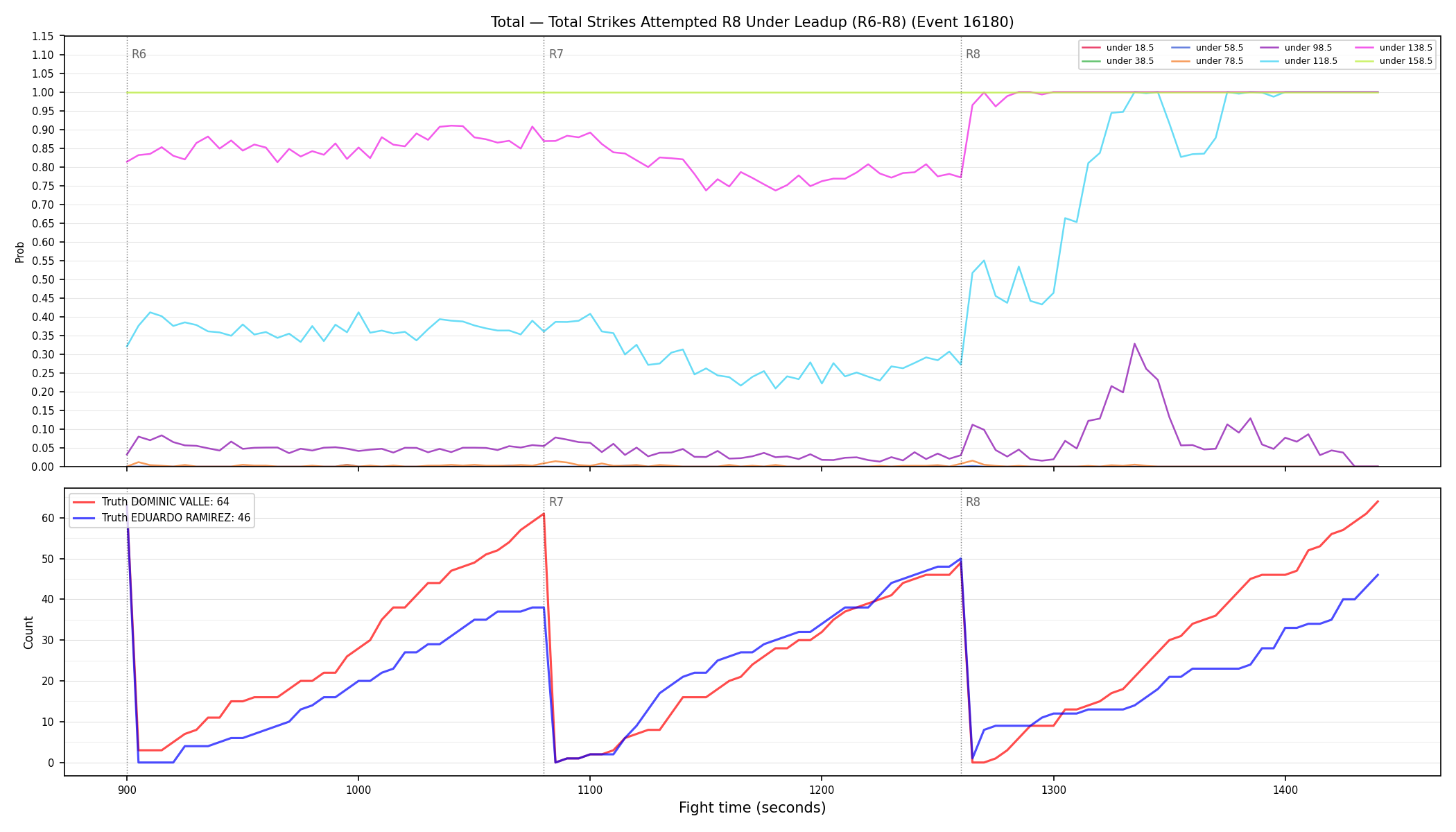Click the R7 round marker in top chart
The width and height of the screenshot is (1456, 832).
click(556, 54)
